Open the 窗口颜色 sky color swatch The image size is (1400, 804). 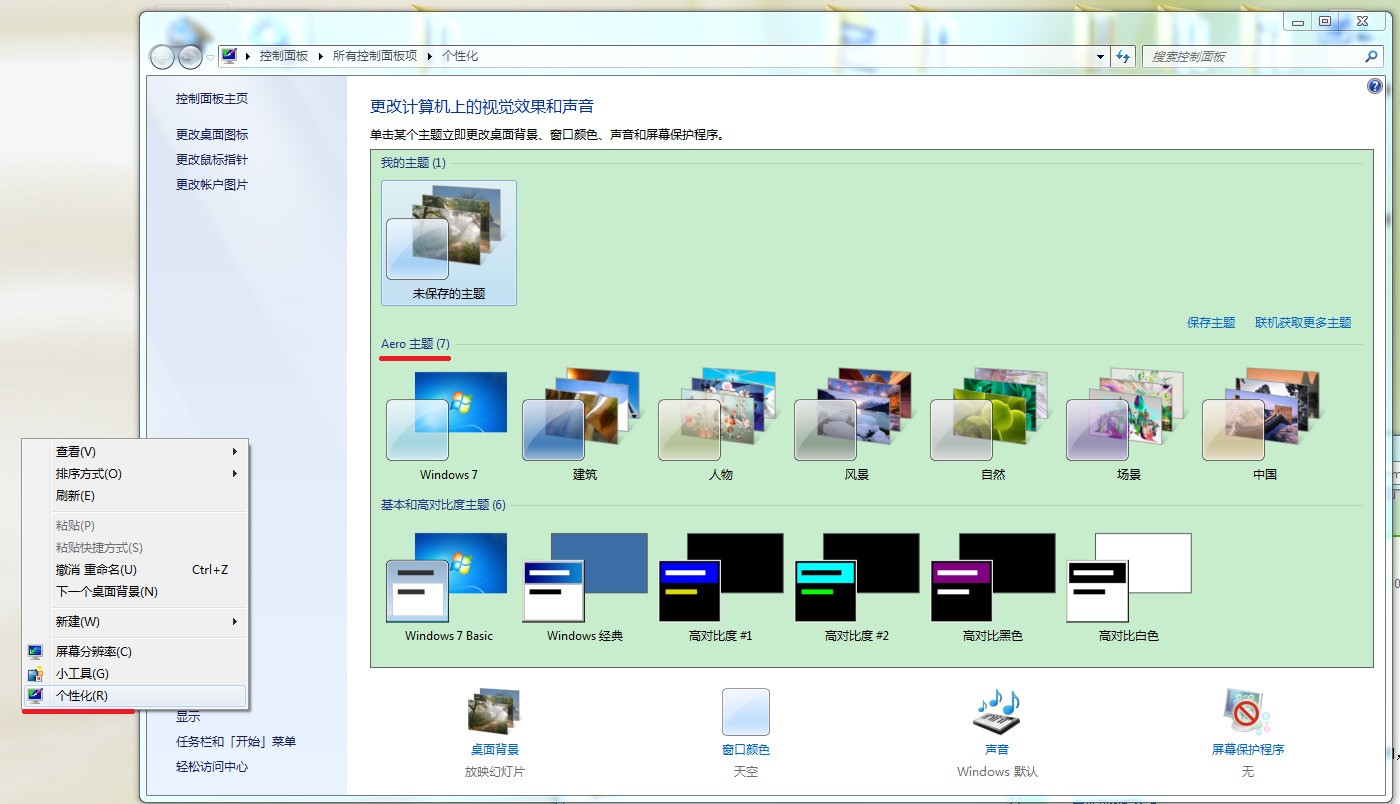click(x=746, y=712)
